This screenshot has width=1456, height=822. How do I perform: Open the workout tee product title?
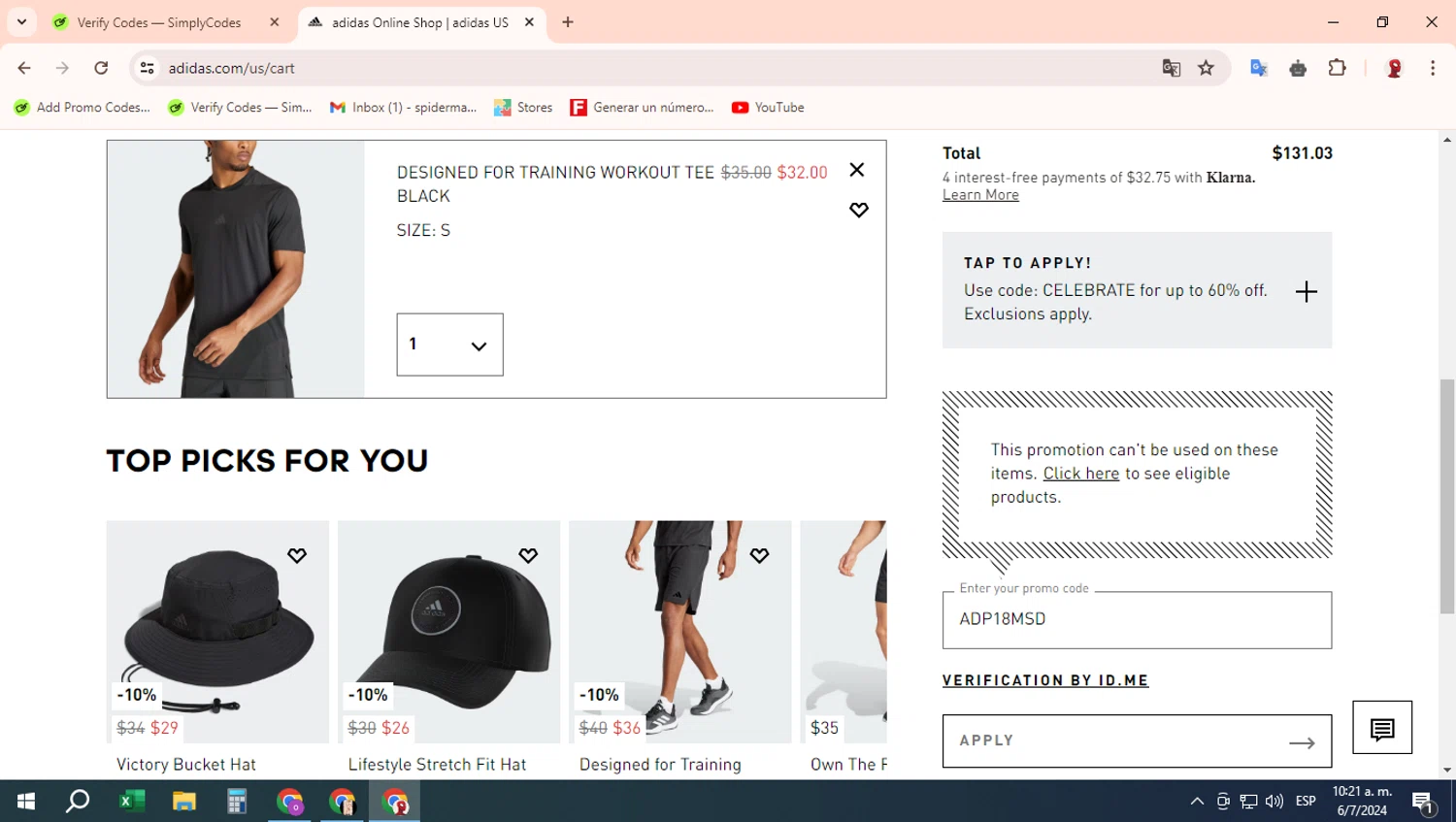[555, 173]
